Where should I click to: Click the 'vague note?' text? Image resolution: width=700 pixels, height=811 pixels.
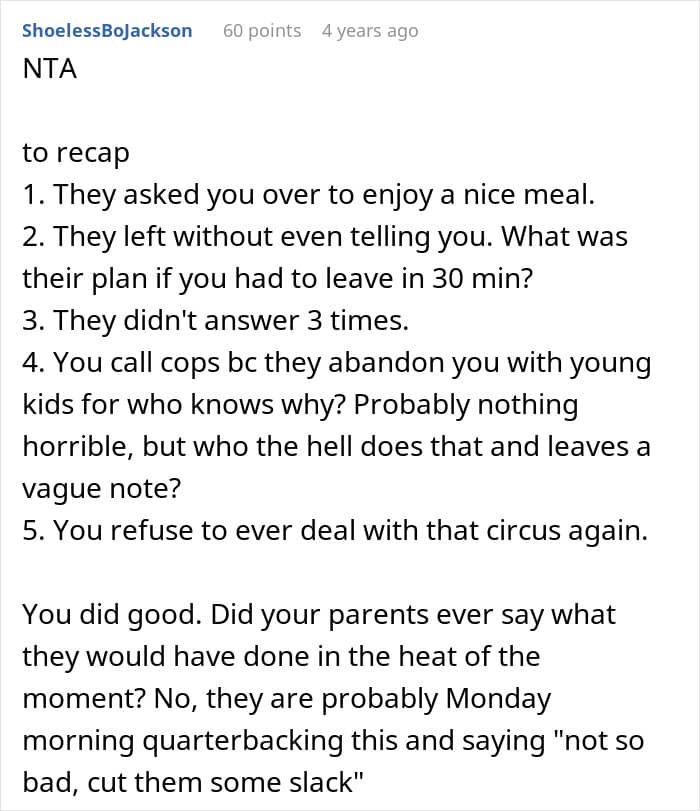[x=102, y=488]
